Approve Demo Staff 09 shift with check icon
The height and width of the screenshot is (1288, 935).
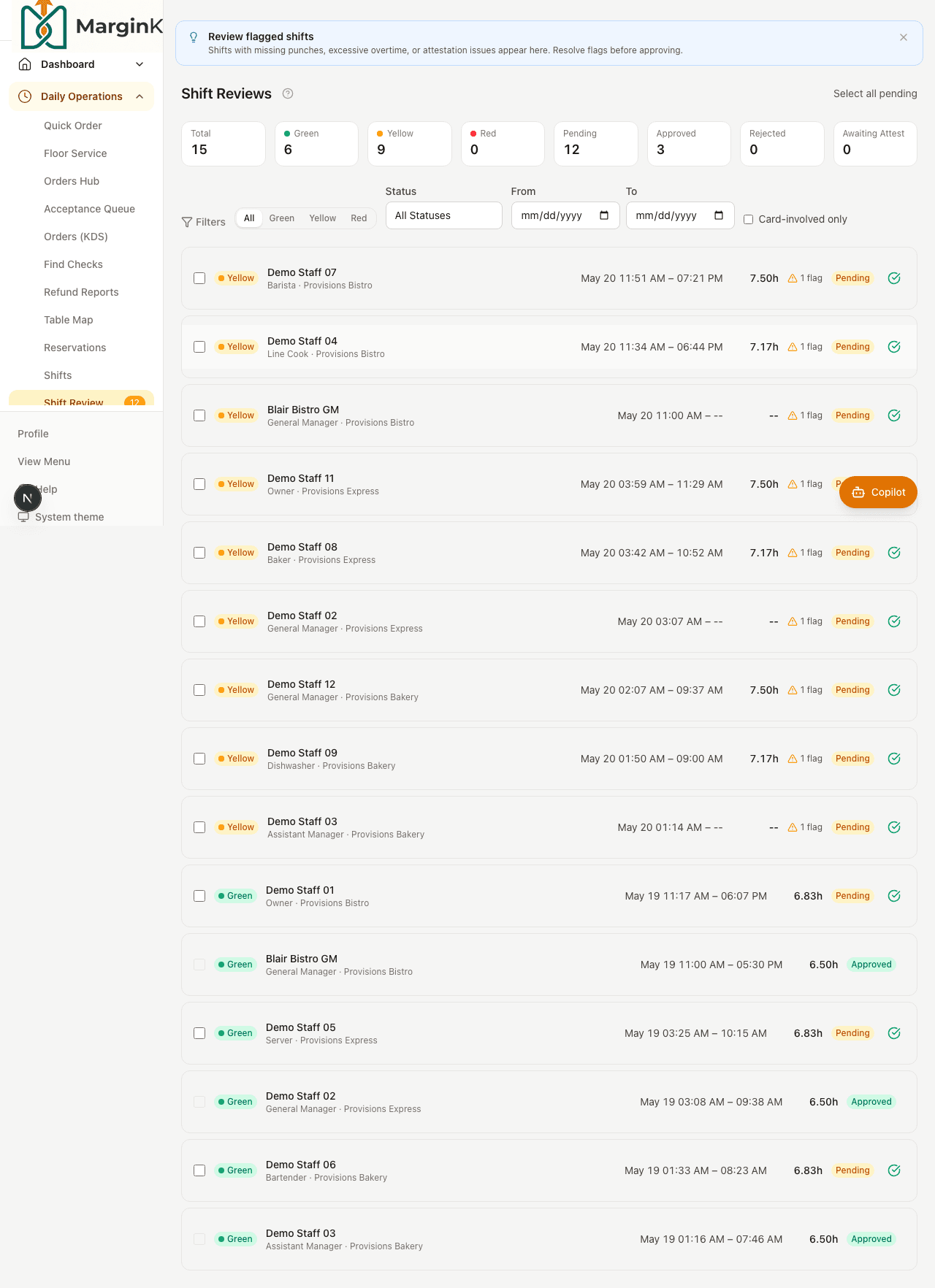894,759
